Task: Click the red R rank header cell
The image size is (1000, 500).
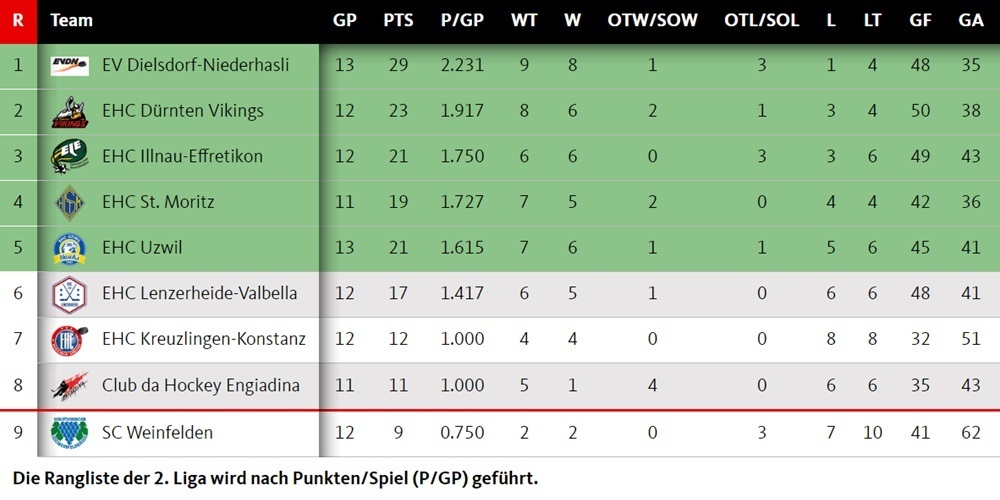Action: (18, 20)
